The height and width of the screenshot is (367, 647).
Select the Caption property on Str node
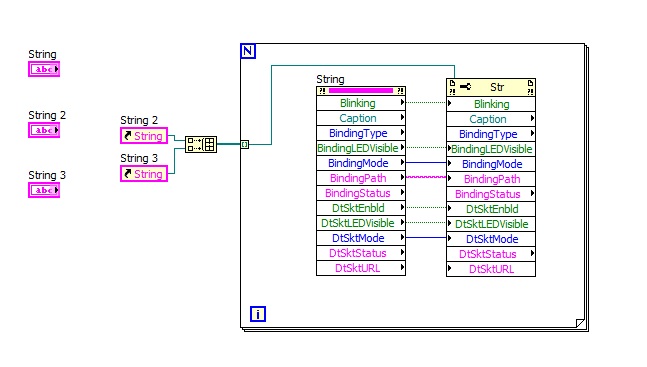491,119
